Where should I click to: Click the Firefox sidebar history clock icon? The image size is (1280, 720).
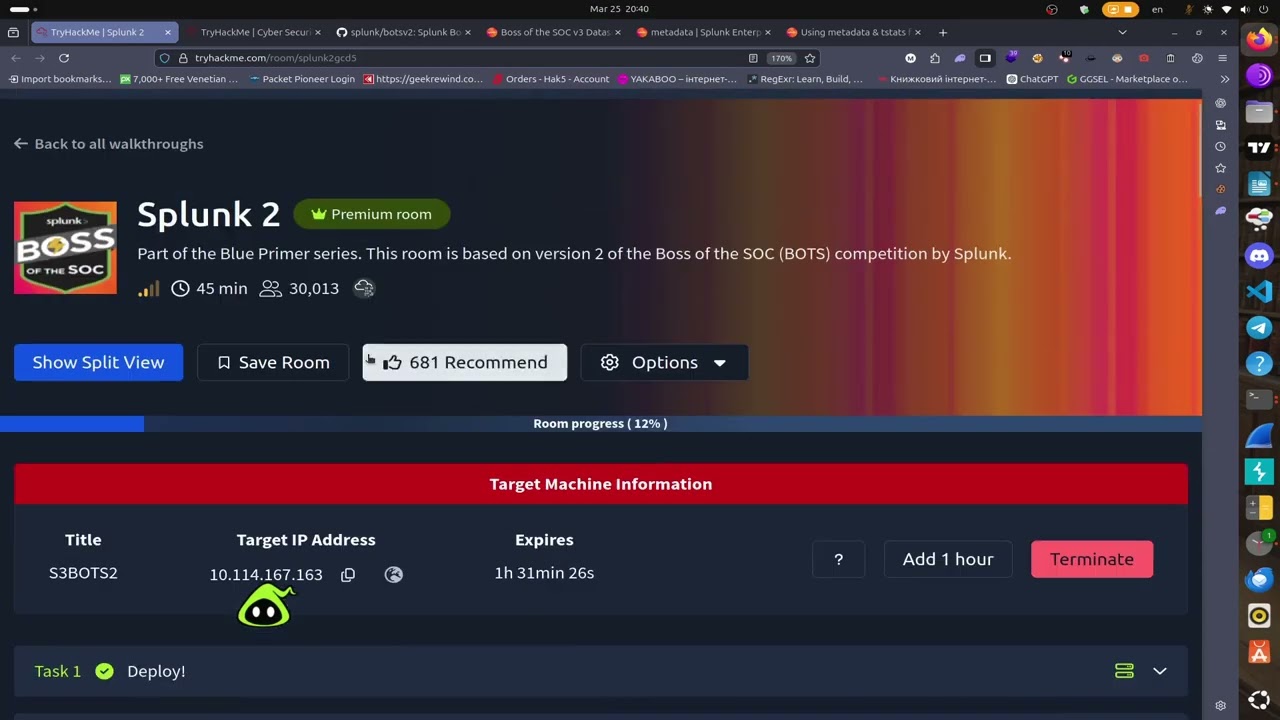tap(1220, 147)
